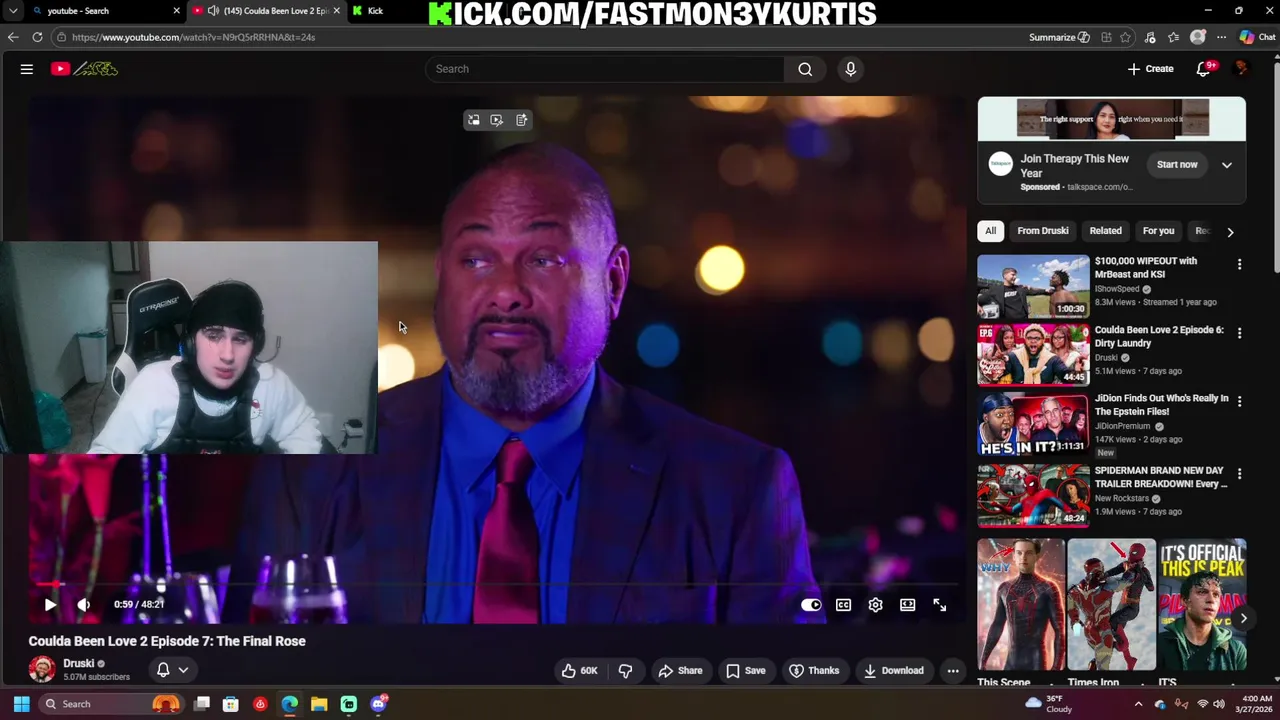Download the video
The height and width of the screenshot is (720, 1280).
pos(893,670)
